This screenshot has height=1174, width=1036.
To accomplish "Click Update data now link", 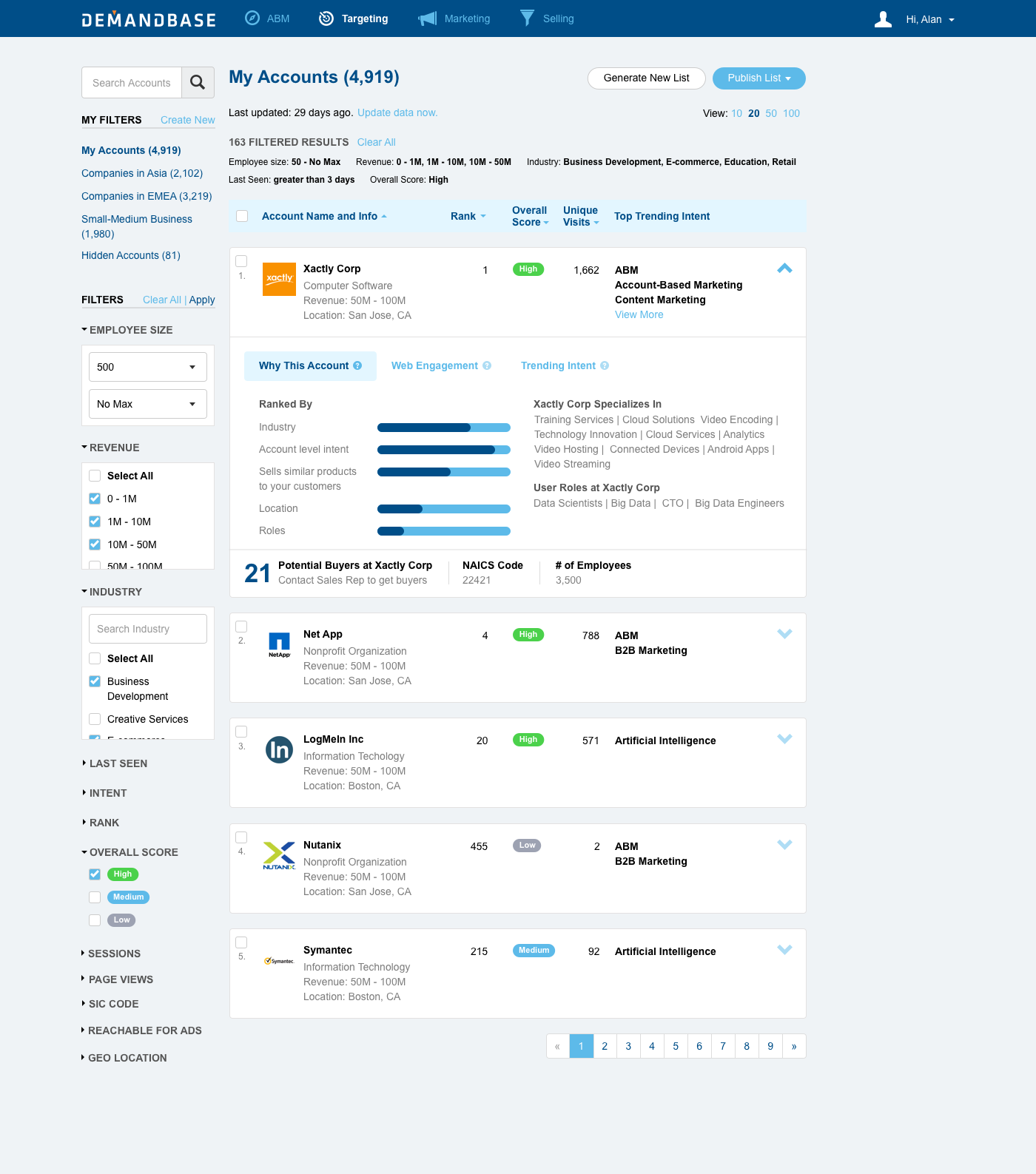I will coord(397,112).
